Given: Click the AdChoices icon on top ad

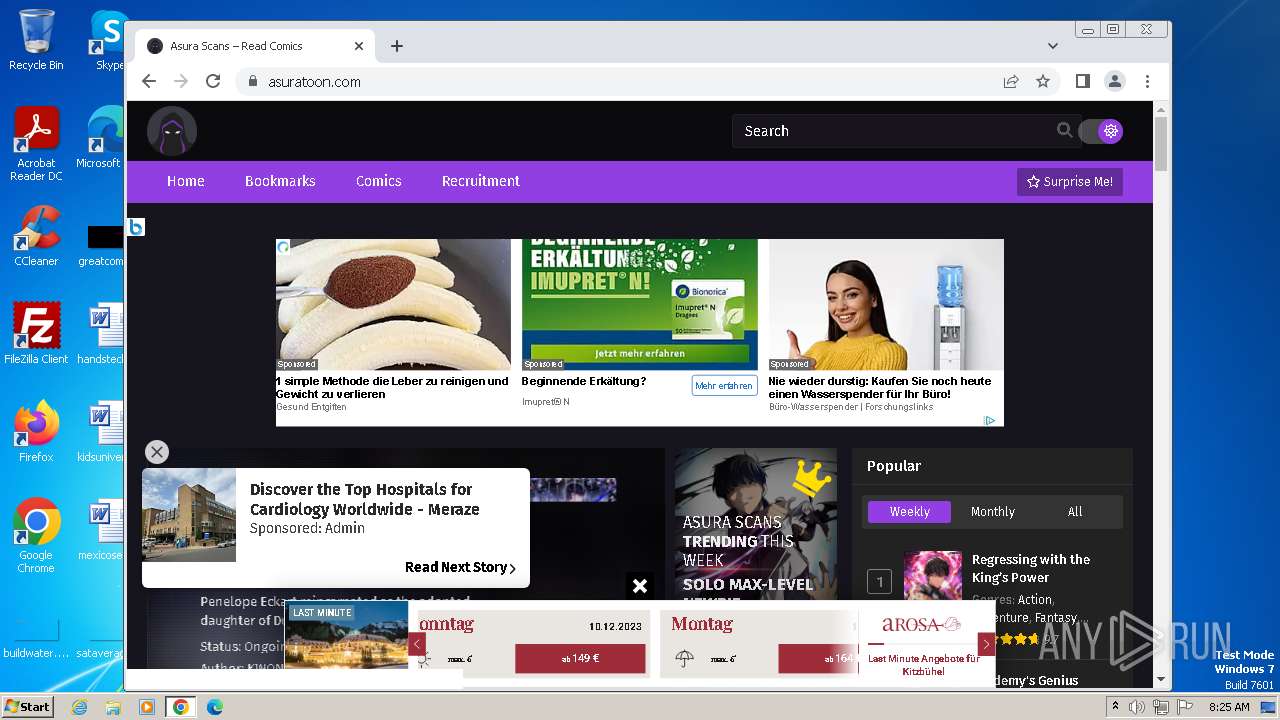Looking at the screenshot, I should [x=989, y=420].
